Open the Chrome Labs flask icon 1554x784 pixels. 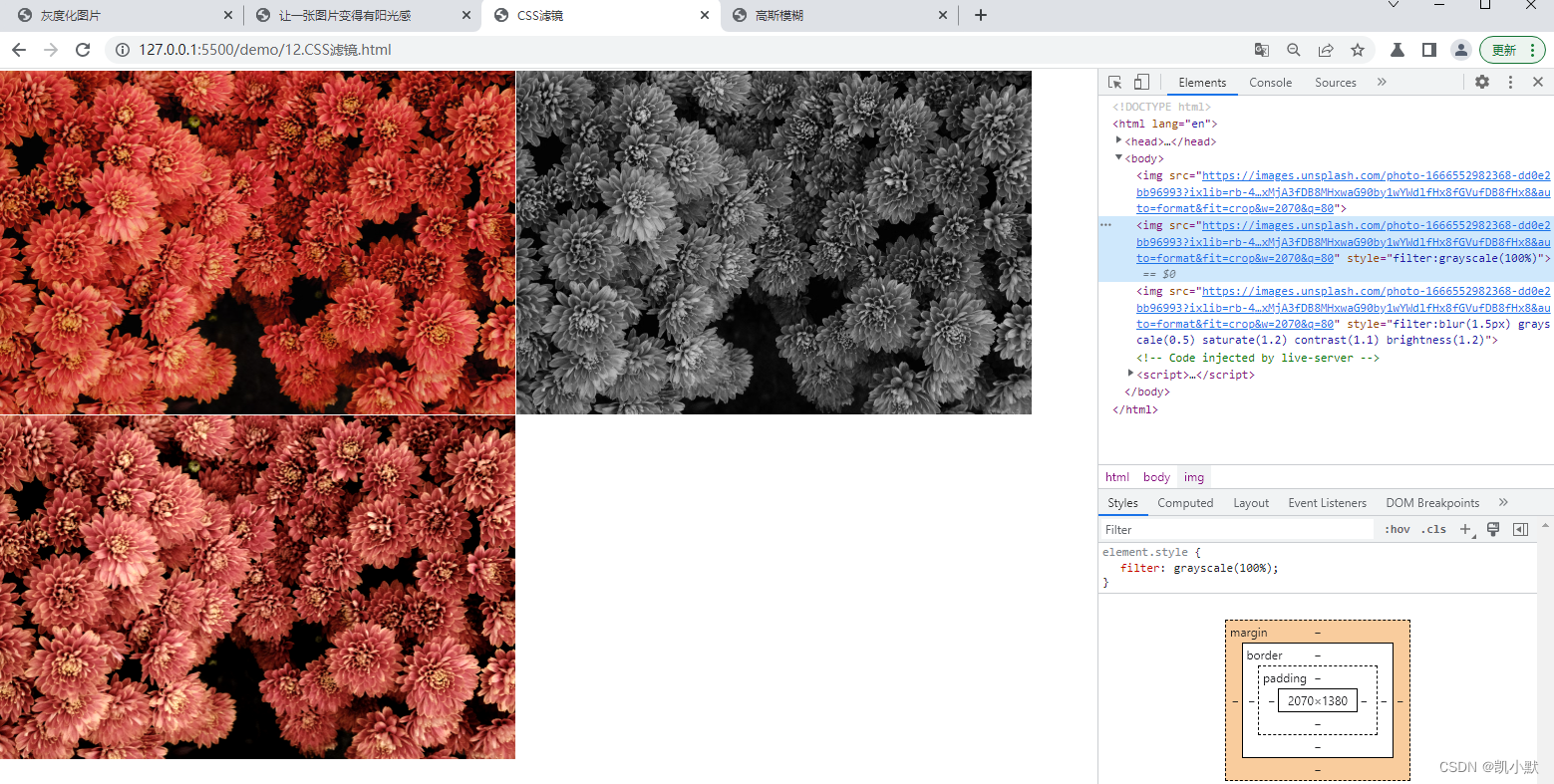click(x=1398, y=50)
